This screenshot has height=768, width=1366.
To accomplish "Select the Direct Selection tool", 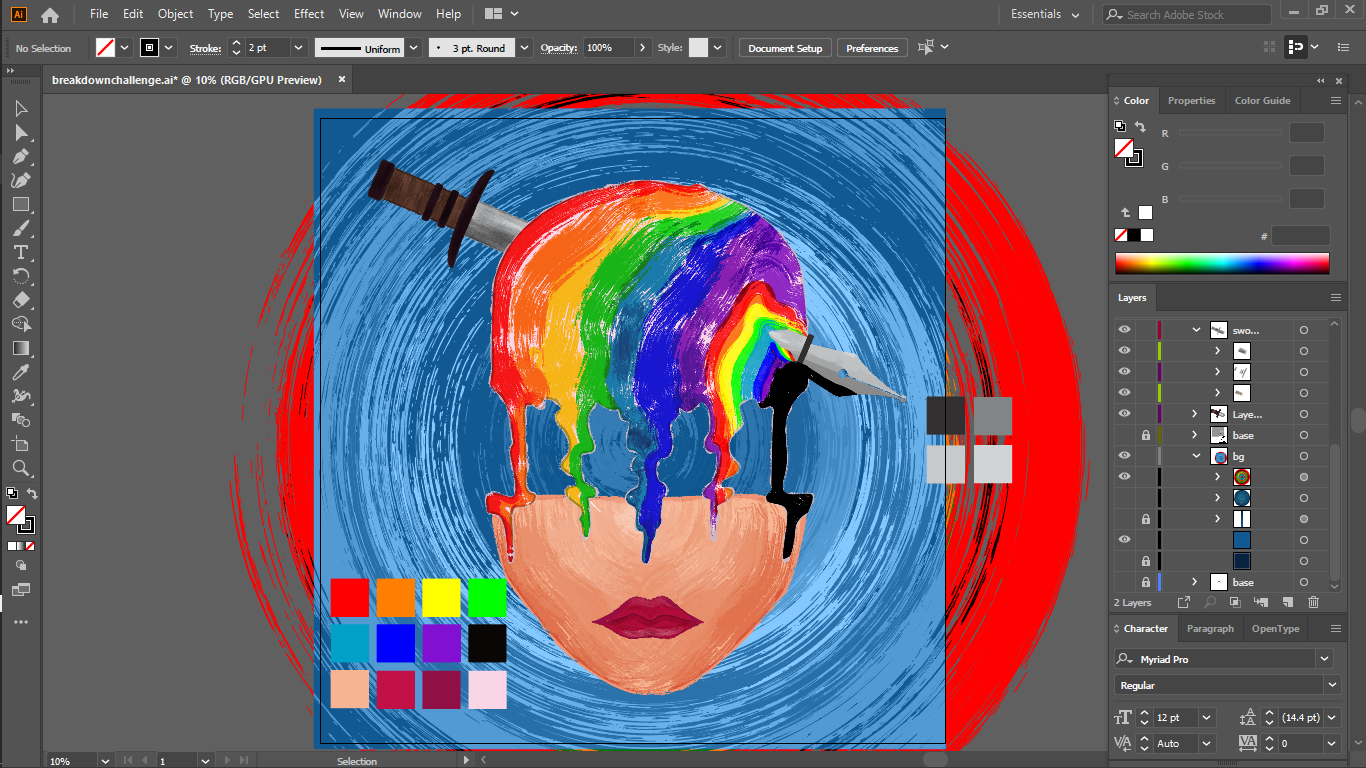I will 21,132.
